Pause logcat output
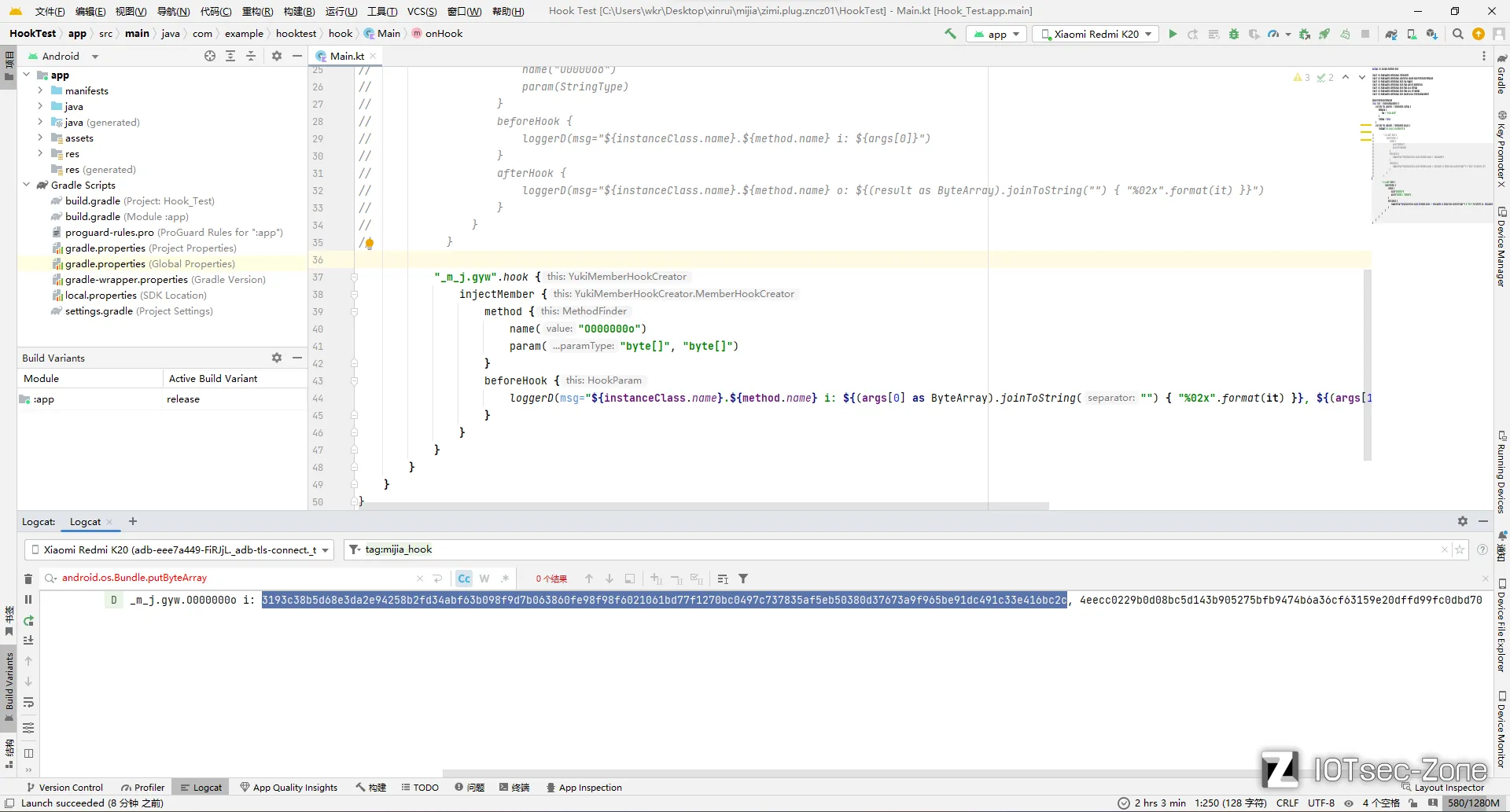 [28, 600]
